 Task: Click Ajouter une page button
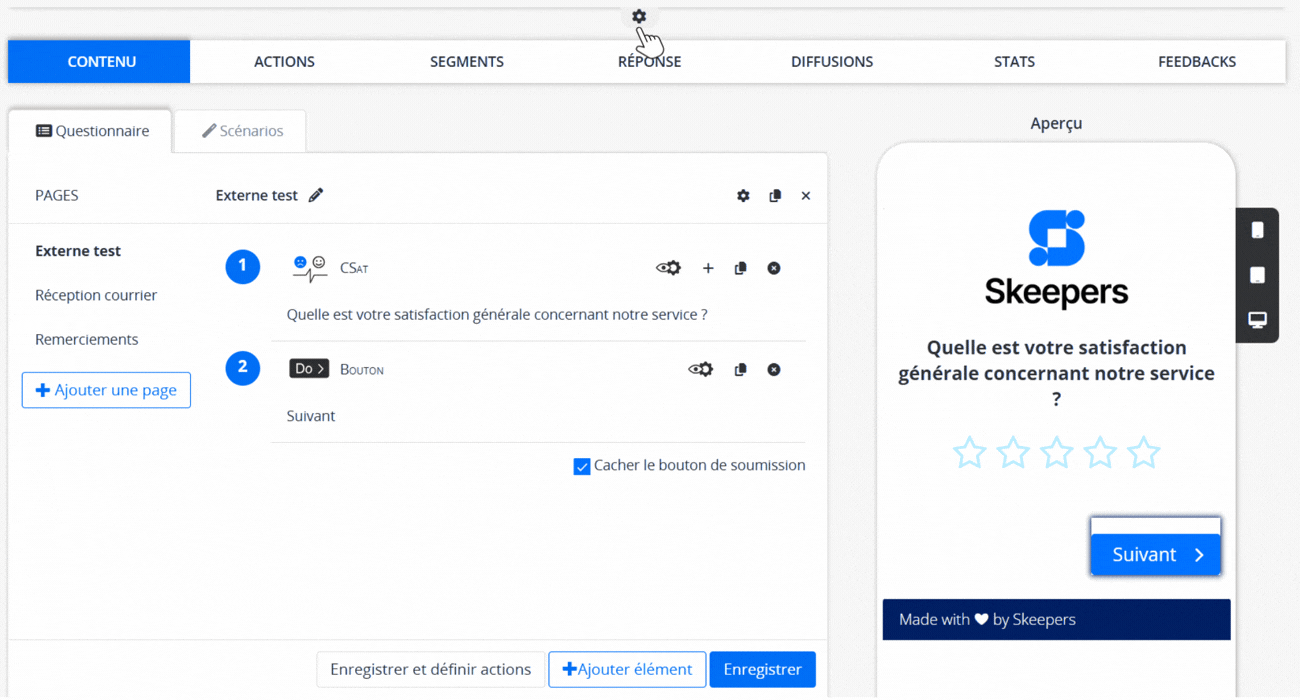pos(106,390)
